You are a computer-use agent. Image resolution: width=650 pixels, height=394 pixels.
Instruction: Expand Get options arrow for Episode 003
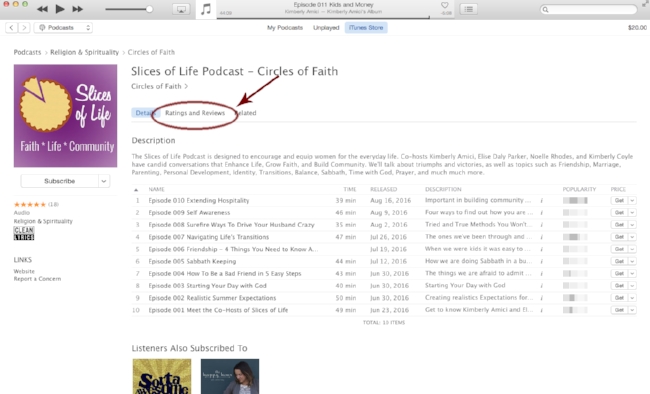632,286
